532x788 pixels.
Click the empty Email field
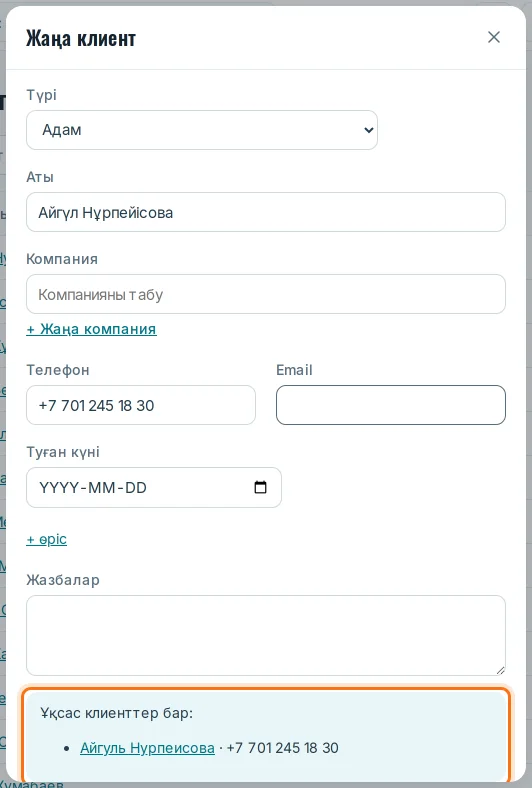(x=391, y=405)
